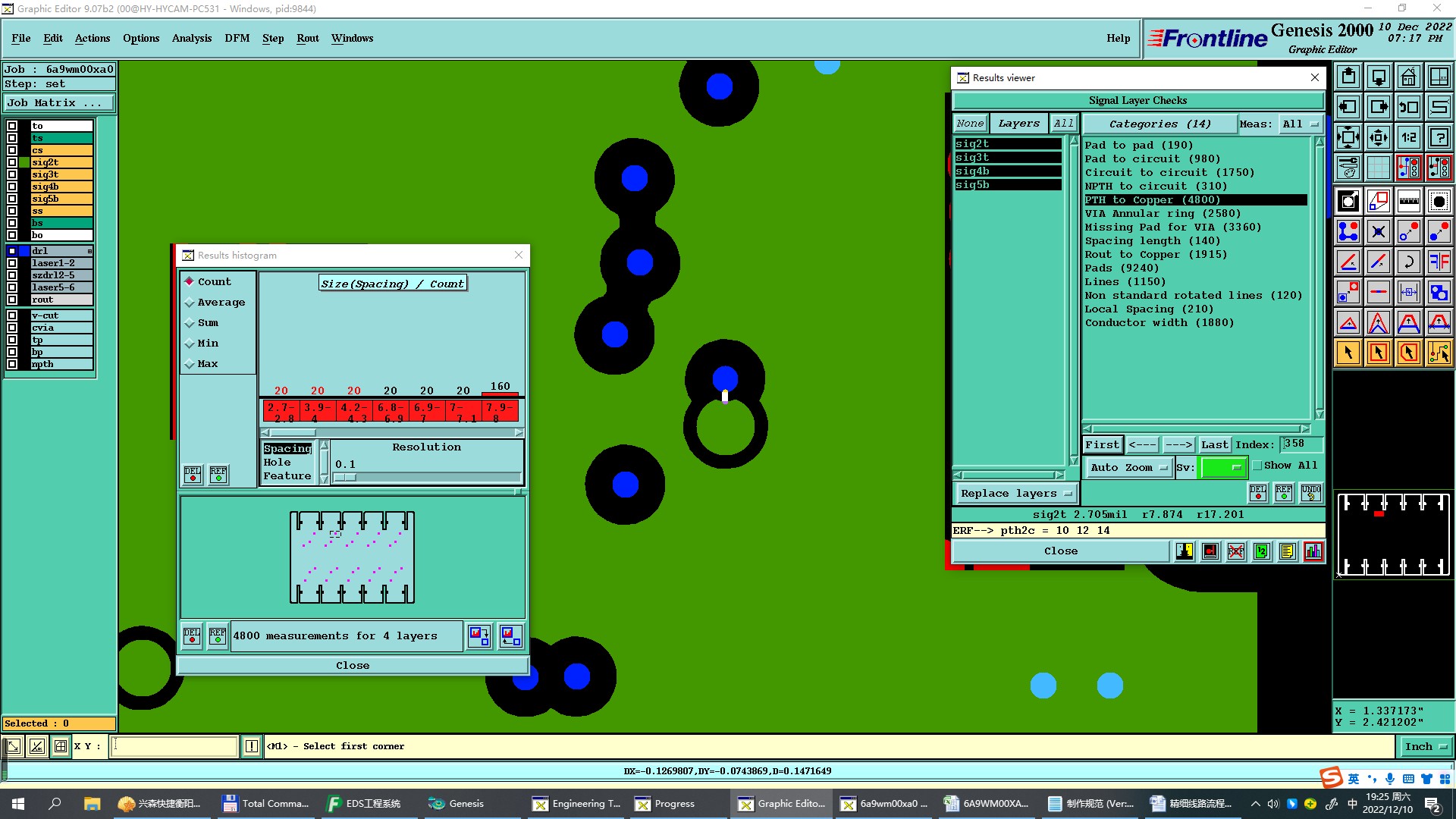
Task: Select the mirror feature tool
Action: point(1439,262)
